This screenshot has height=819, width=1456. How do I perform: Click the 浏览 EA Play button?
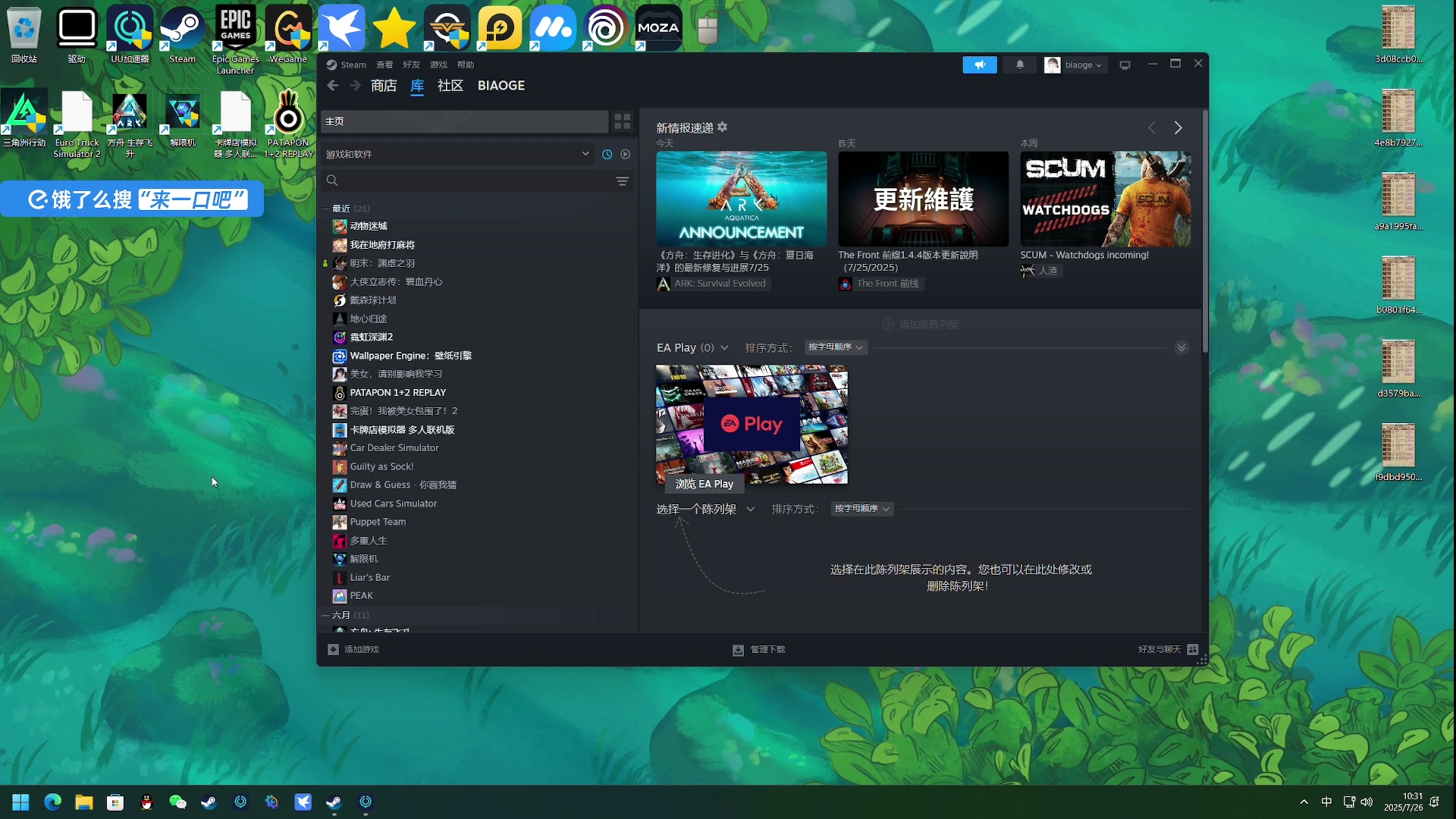tap(704, 484)
